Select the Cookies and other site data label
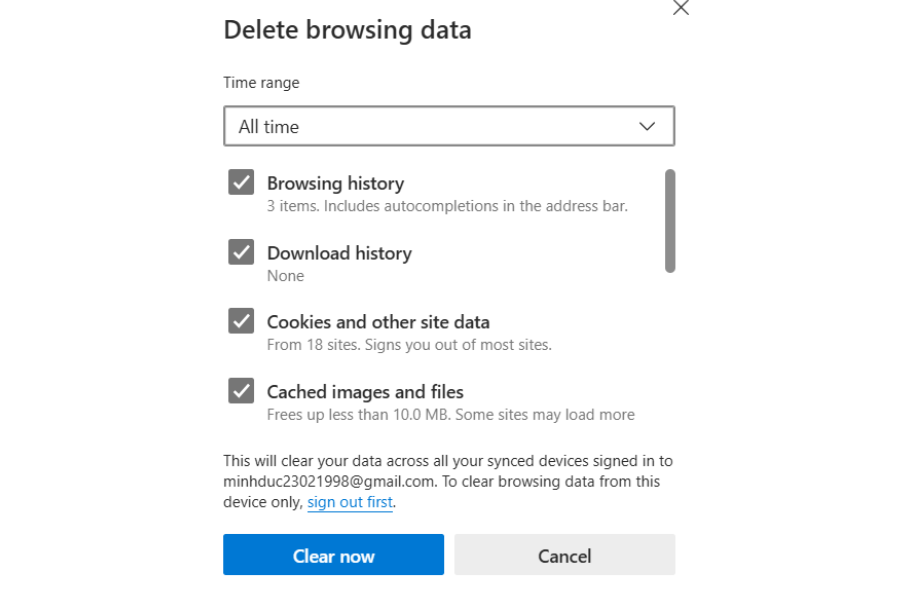 (378, 322)
